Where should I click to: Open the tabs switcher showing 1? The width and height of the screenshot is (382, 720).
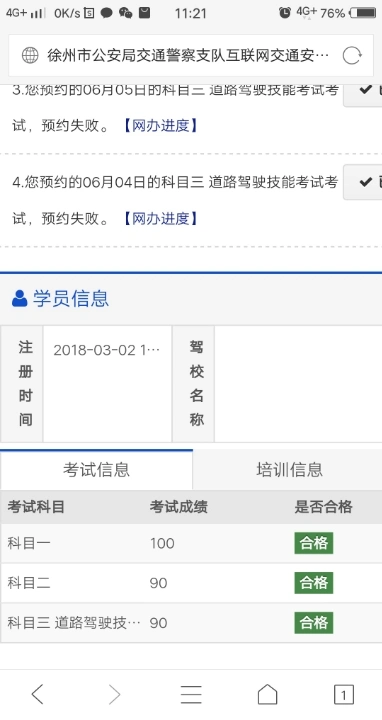tap(343, 694)
